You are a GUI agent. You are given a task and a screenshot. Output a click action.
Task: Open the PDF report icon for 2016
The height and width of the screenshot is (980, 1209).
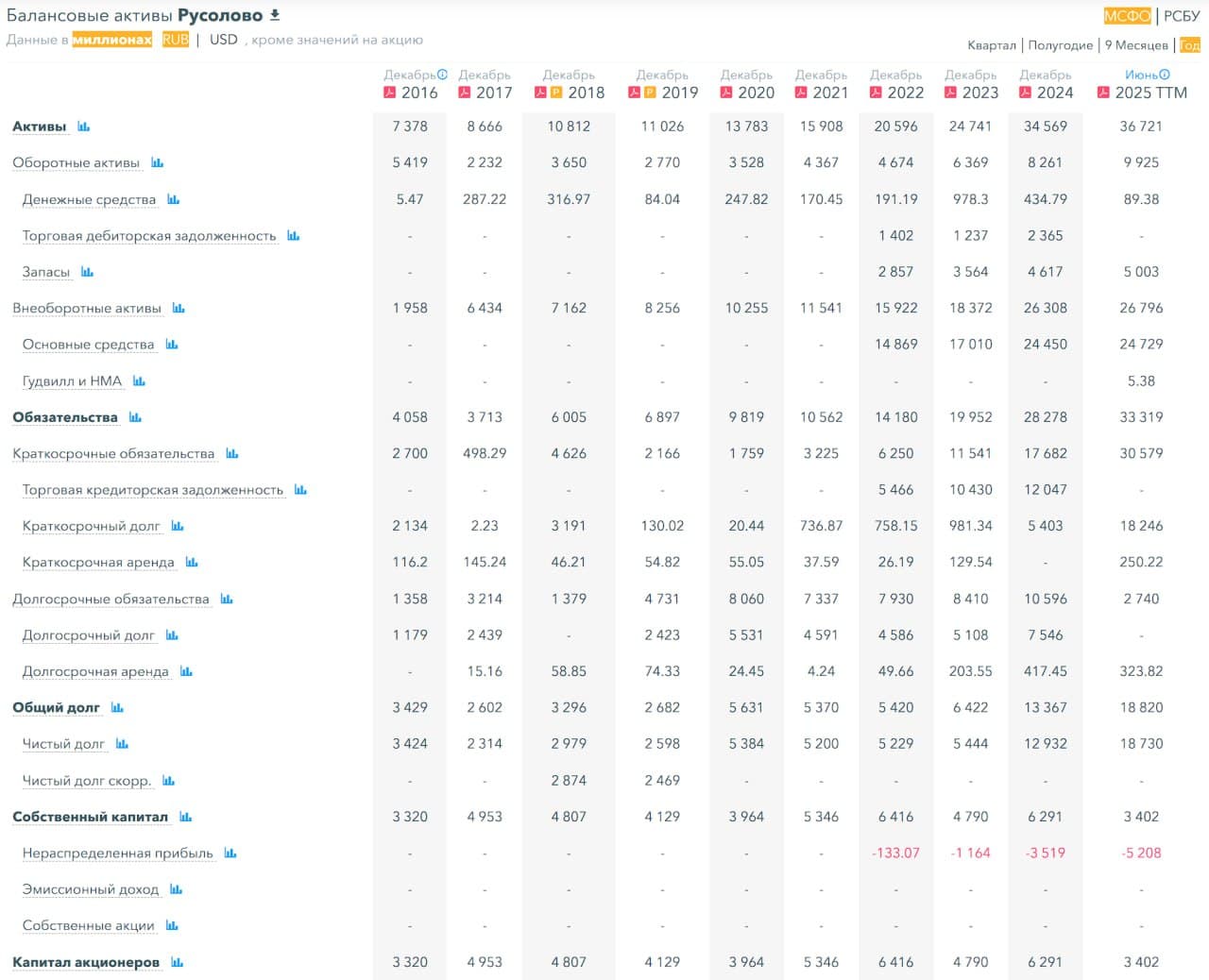[388, 93]
